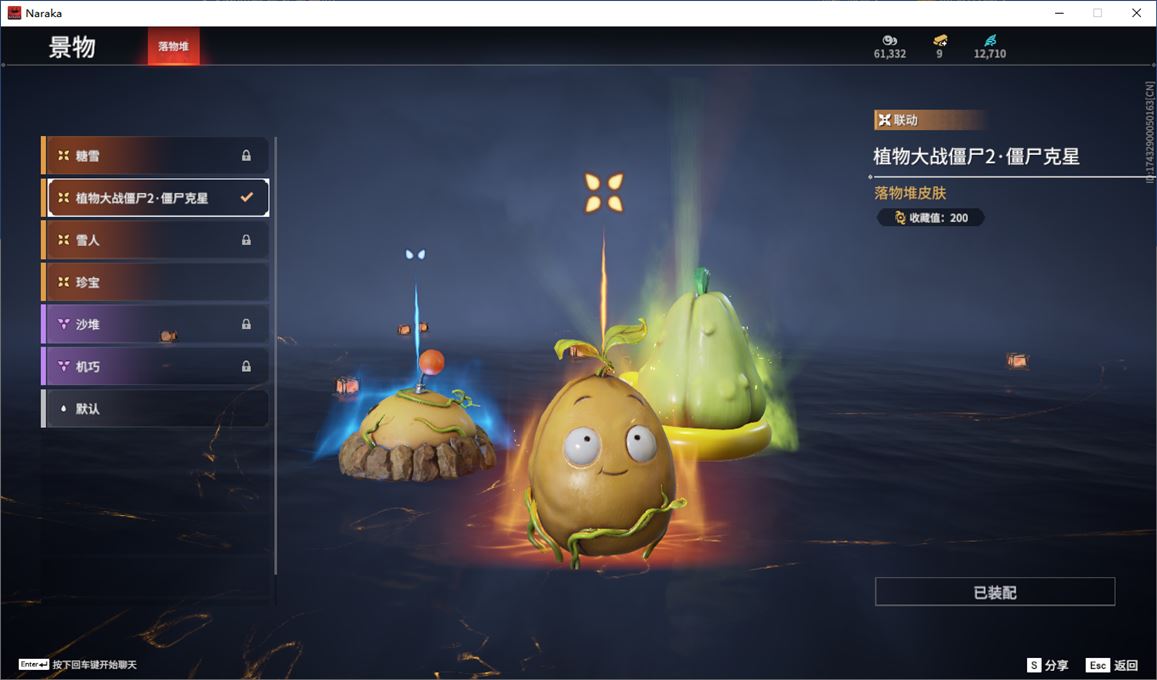
Task: Select the 默认 default skin entry
Action: 155,408
